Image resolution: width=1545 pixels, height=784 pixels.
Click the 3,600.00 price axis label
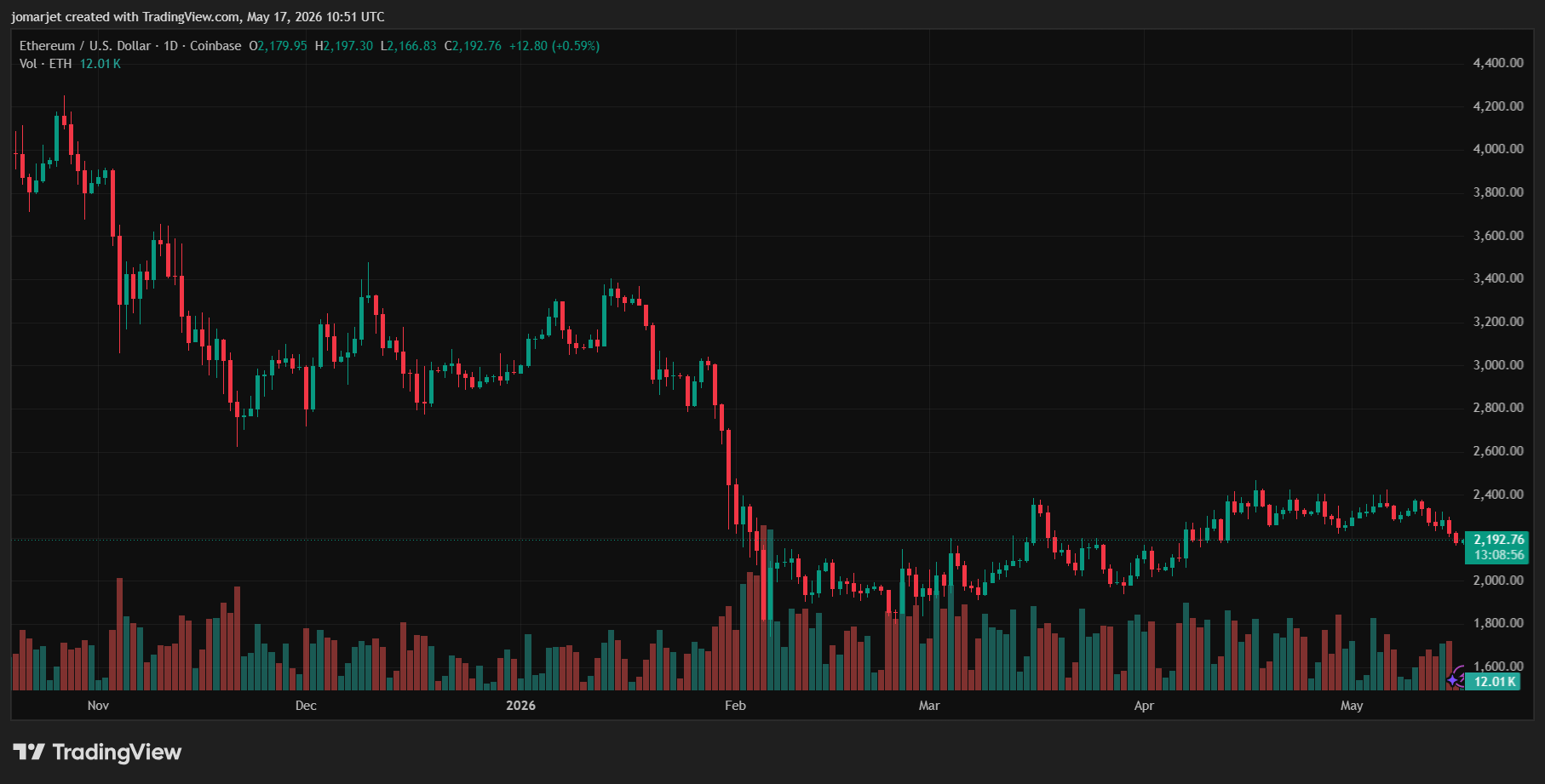tap(1498, 236)
